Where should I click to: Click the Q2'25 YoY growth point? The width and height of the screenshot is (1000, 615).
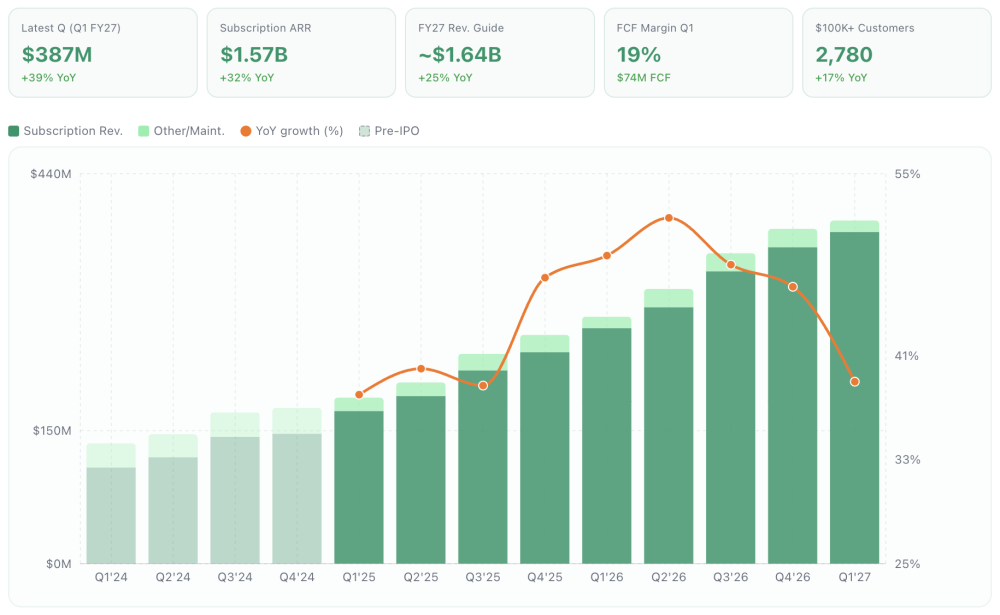point(421,369)
